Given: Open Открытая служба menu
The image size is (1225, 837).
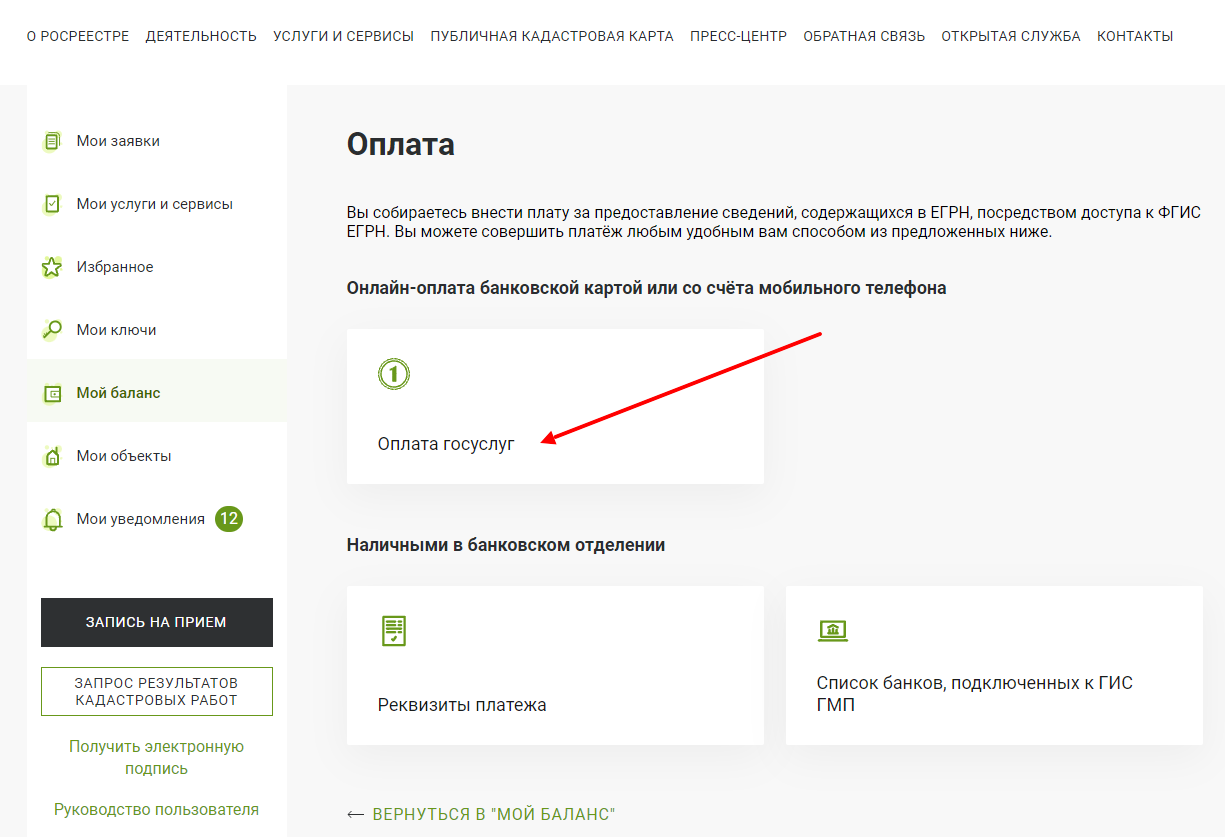Looking at the screenshot, I should click(x=1011, y=36).
